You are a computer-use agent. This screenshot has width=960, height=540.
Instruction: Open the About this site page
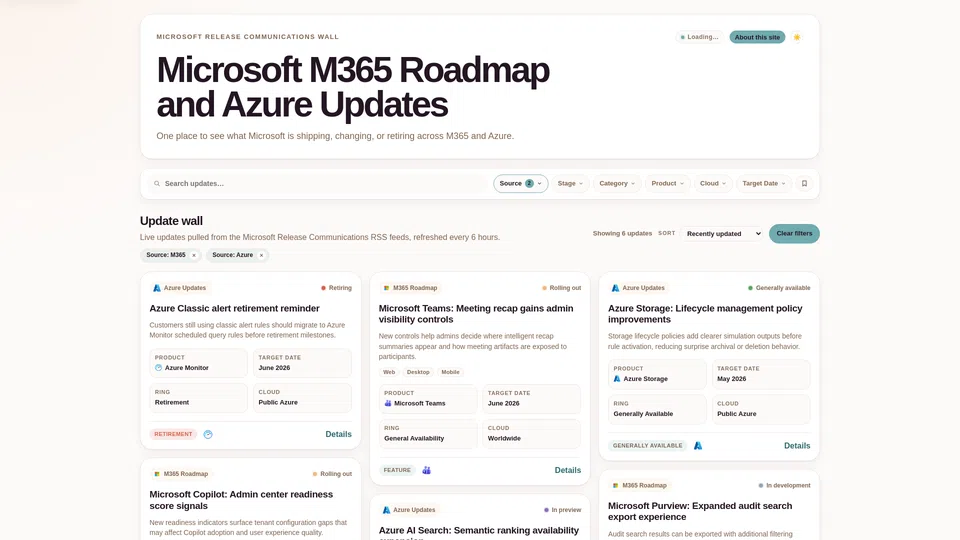point(757,37)
